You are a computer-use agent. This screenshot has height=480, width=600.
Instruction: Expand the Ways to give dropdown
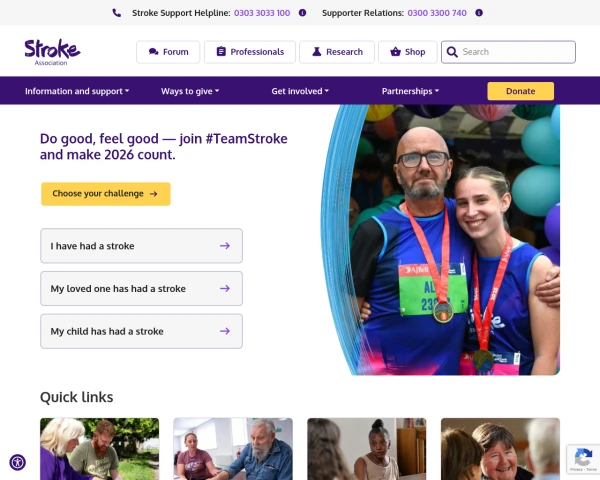tap(190, 91)
